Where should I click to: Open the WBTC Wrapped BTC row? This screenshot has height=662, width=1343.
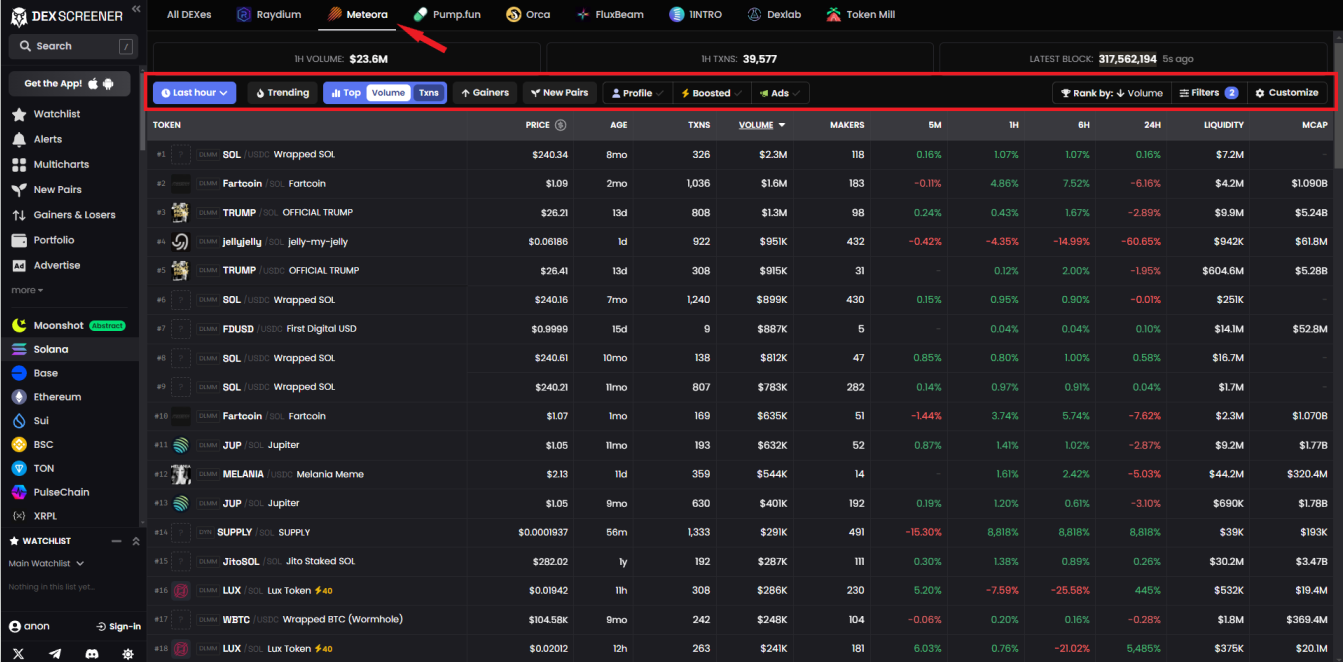tap(740, 619)
